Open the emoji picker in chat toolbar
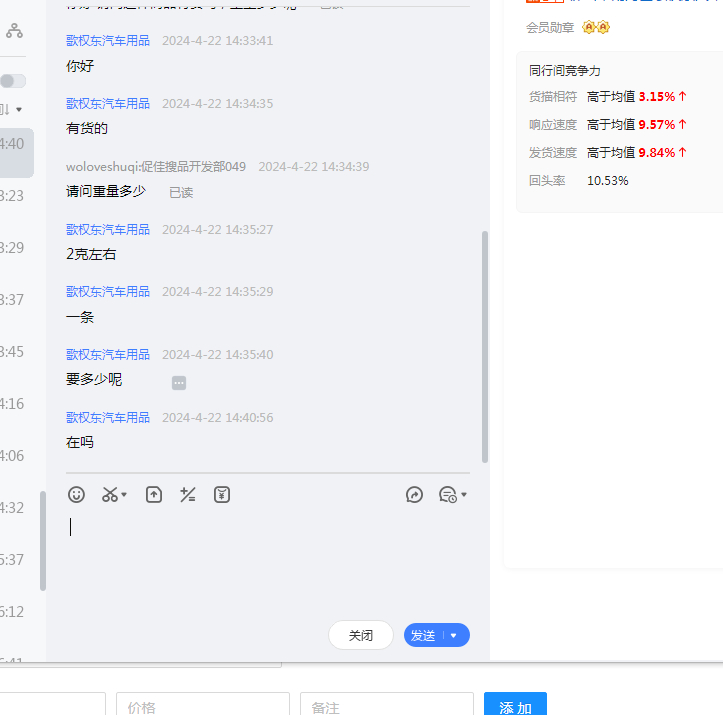Image resolution: width=723 pixels, height=715 pixels. 77,494
